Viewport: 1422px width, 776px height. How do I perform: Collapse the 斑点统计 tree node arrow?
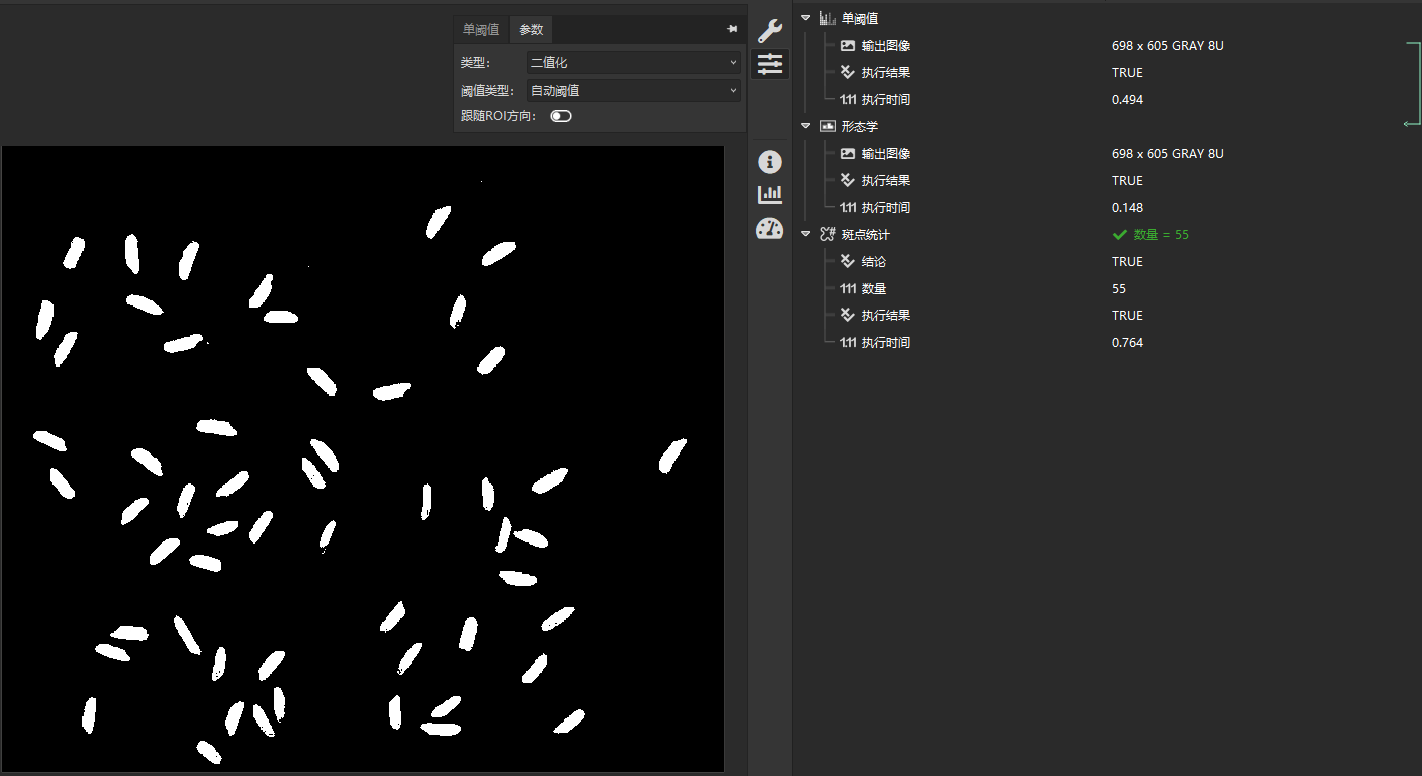coord(806,235)
